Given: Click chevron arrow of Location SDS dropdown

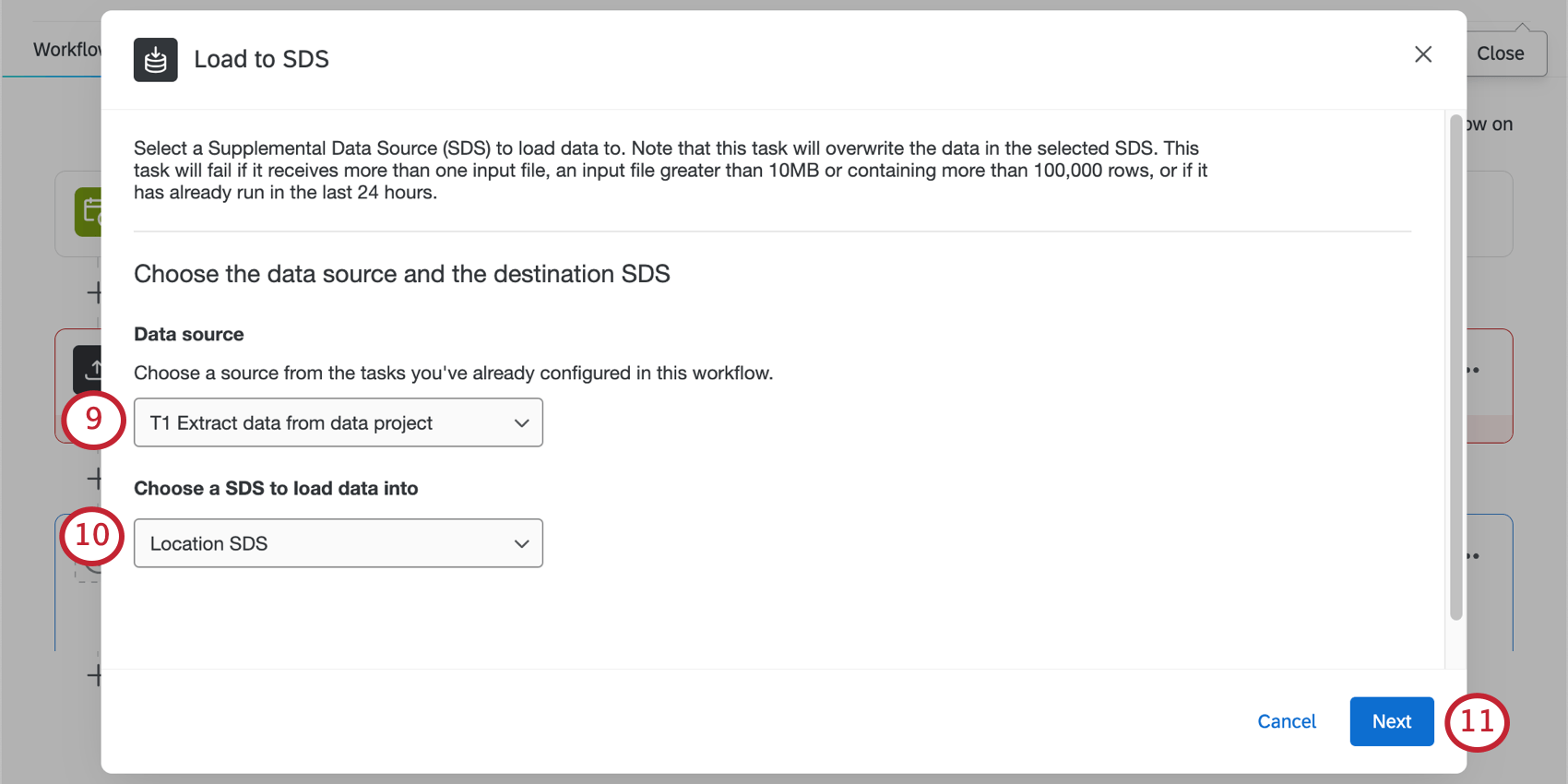Looking at the screenshot, I should click(521, 544).
